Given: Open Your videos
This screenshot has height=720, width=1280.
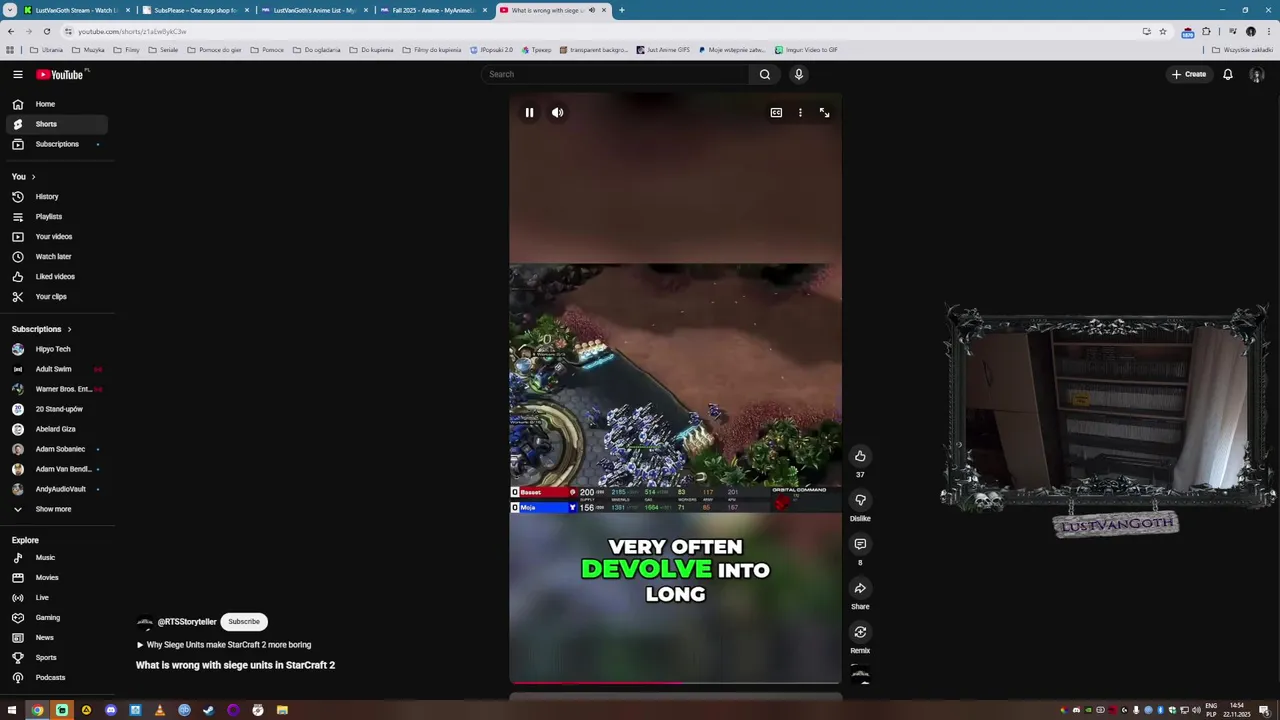Looking at the screenshot, I should [55, 237].
